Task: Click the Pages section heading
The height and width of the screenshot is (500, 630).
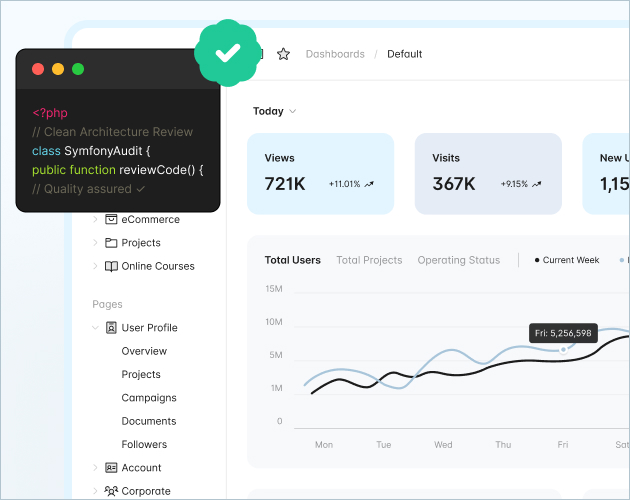Action: click(x=107, y=304)
